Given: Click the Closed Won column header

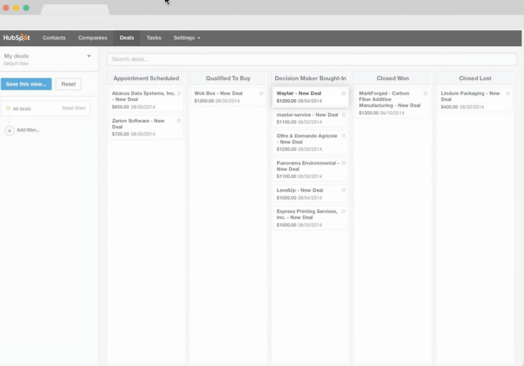Looking at the screenshot, I should (393, 78).
